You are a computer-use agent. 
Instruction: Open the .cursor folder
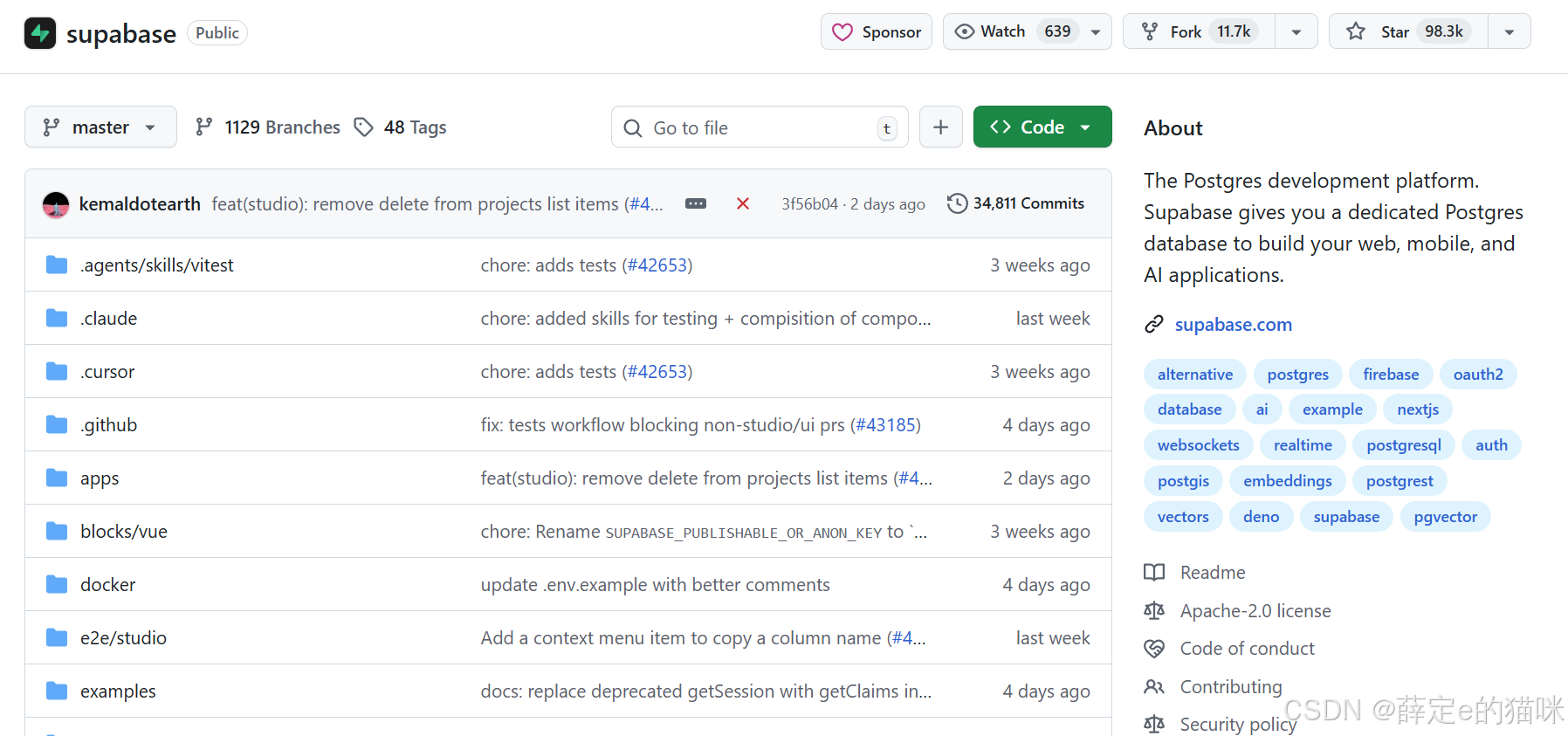click(x=107, y=372)
